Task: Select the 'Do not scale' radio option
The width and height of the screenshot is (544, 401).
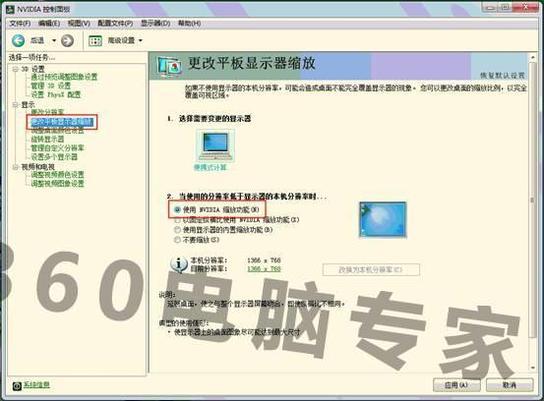Action: [177, 240]
